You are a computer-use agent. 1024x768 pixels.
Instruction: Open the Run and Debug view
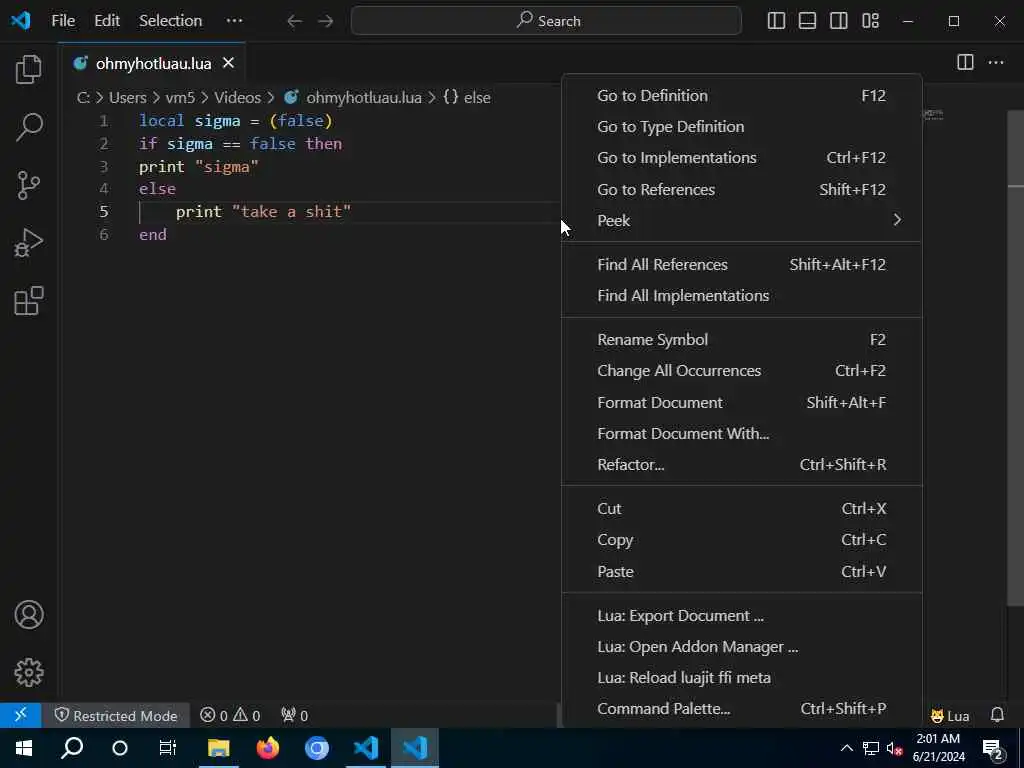pyautogui.click(x=29, y=243)
